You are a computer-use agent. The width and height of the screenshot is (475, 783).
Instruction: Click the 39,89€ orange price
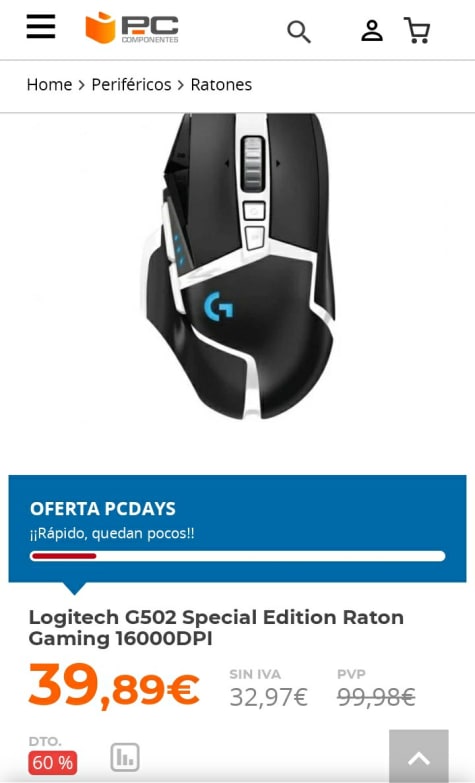pyautogui.click(x=114, y=686)
